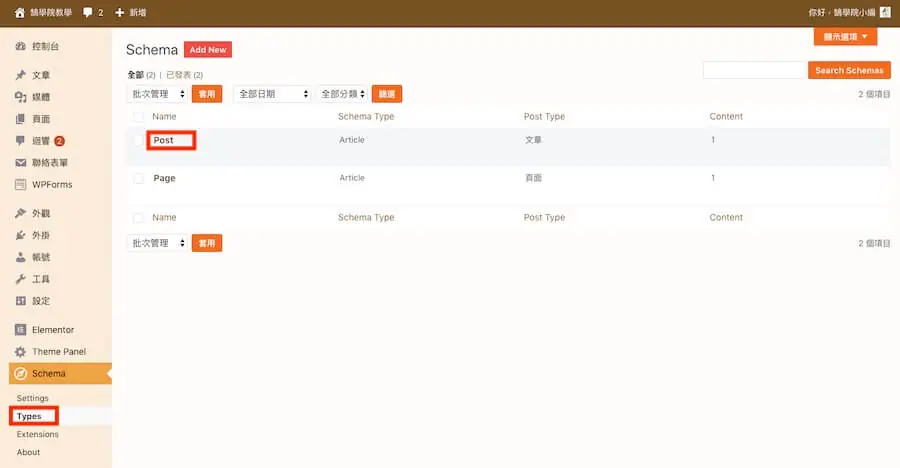
Task: Open the top 批次管理 bulk actions dropdown
Action: click(x=157, y=94)
